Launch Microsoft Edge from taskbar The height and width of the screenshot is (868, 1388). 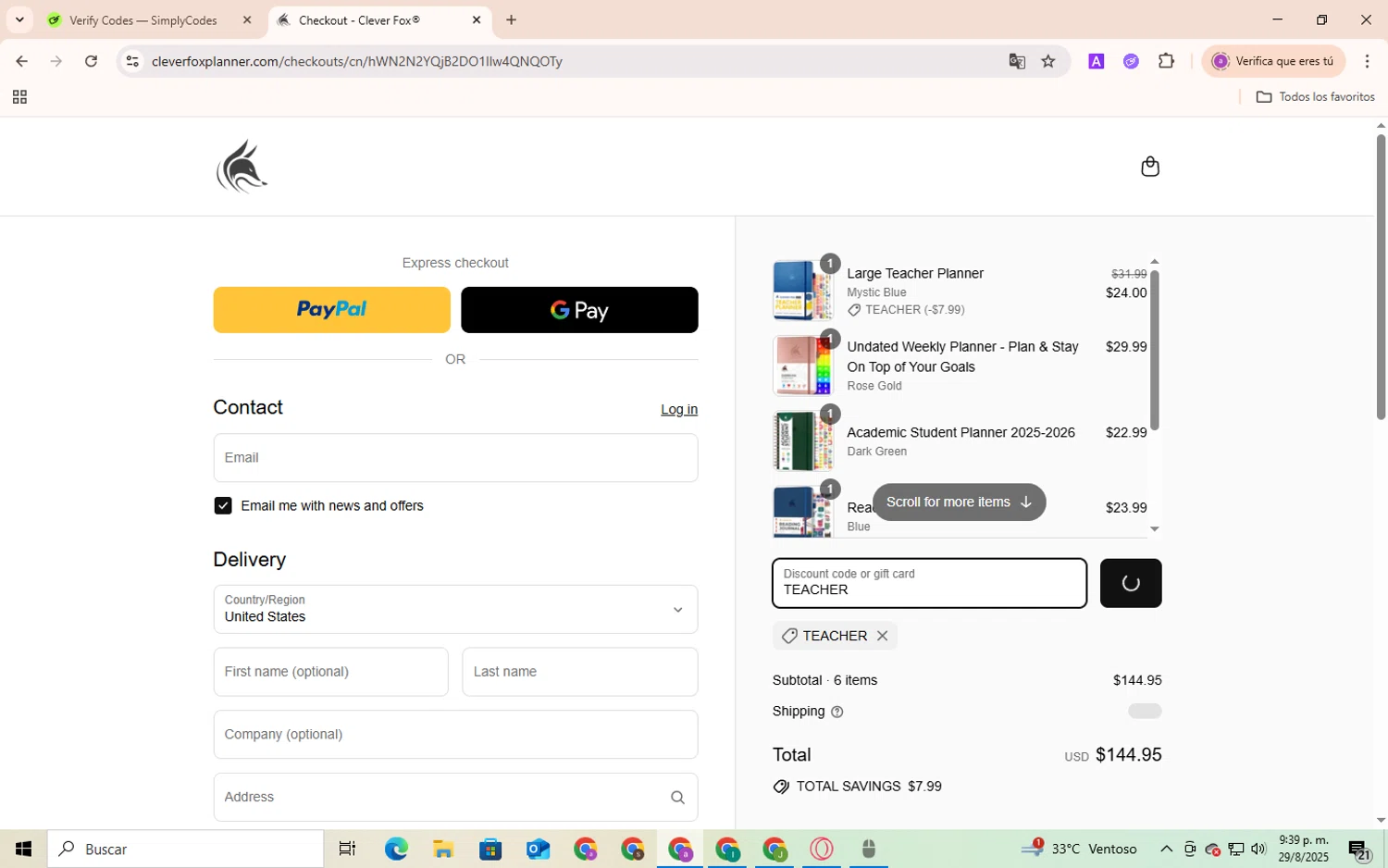[396, 849]
